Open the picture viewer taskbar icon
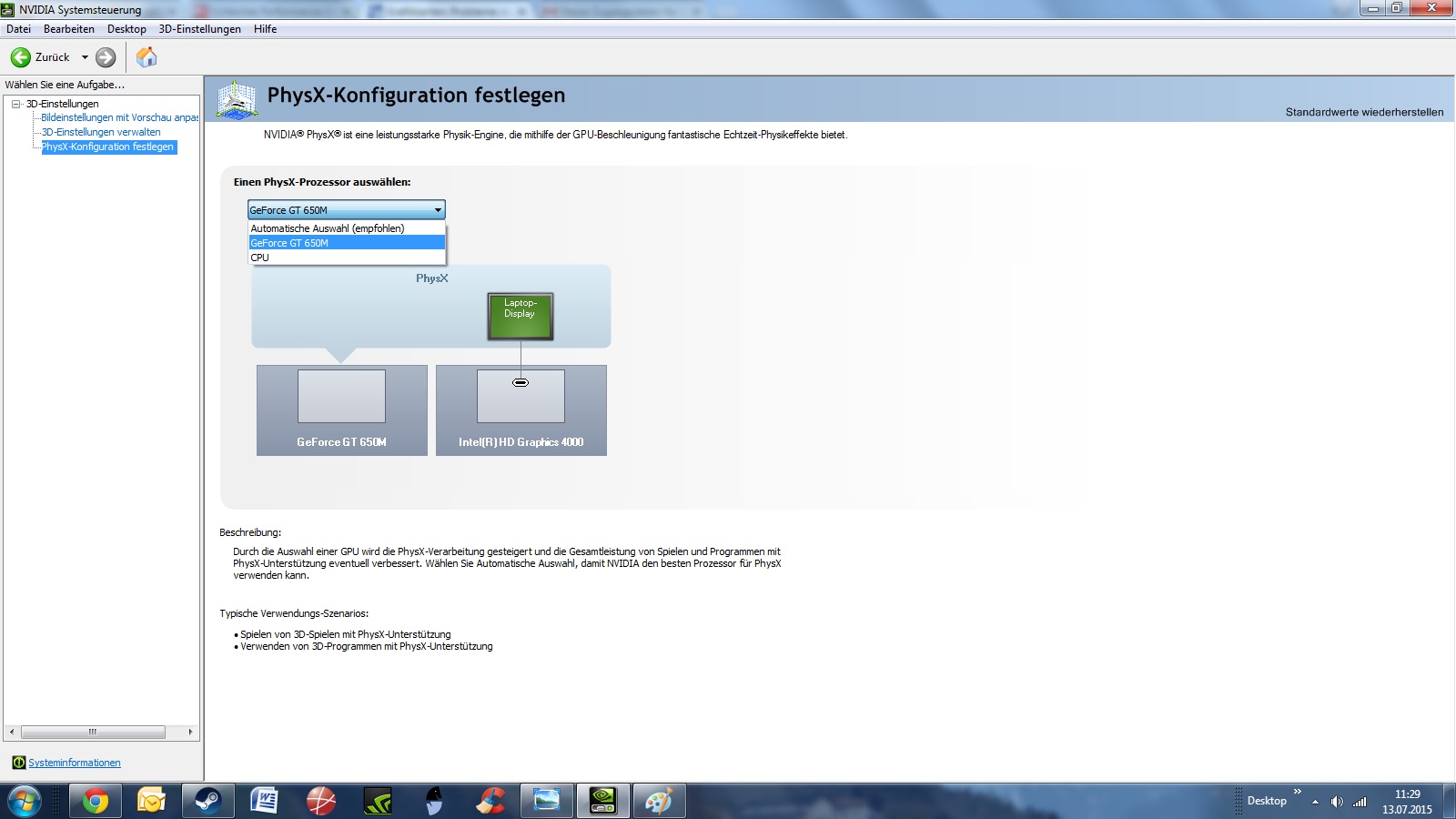Viewport: 1456px width, 819px height. coord(547,802)
